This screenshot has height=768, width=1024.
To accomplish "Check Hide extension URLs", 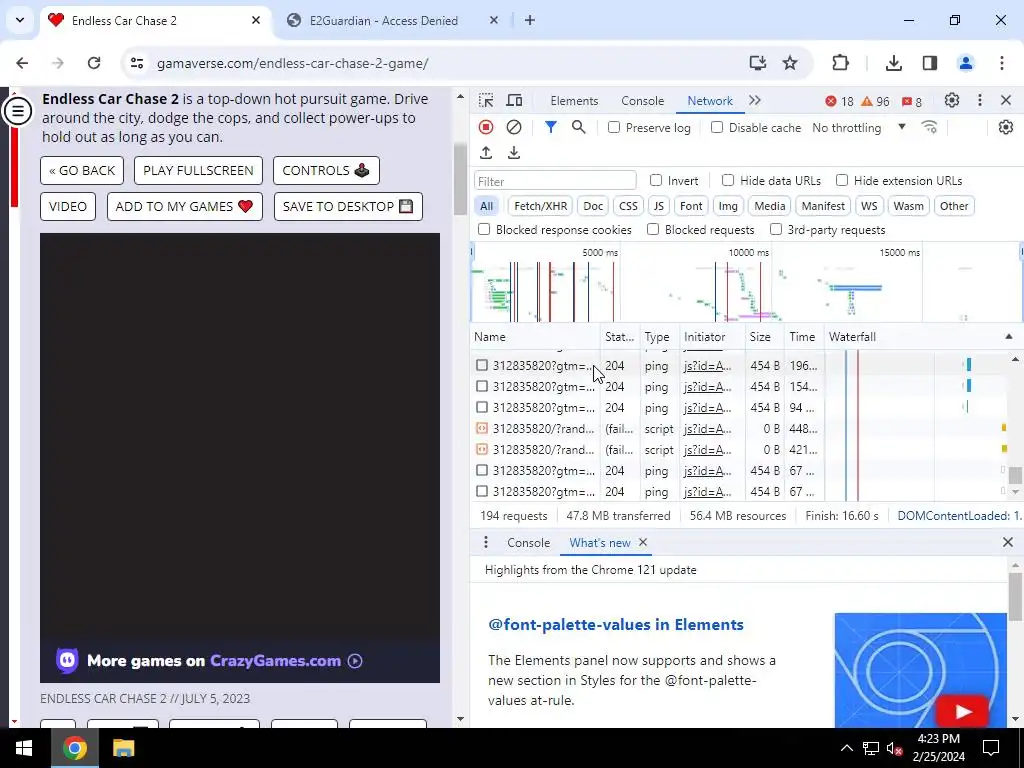I will [x=842, y=180].
